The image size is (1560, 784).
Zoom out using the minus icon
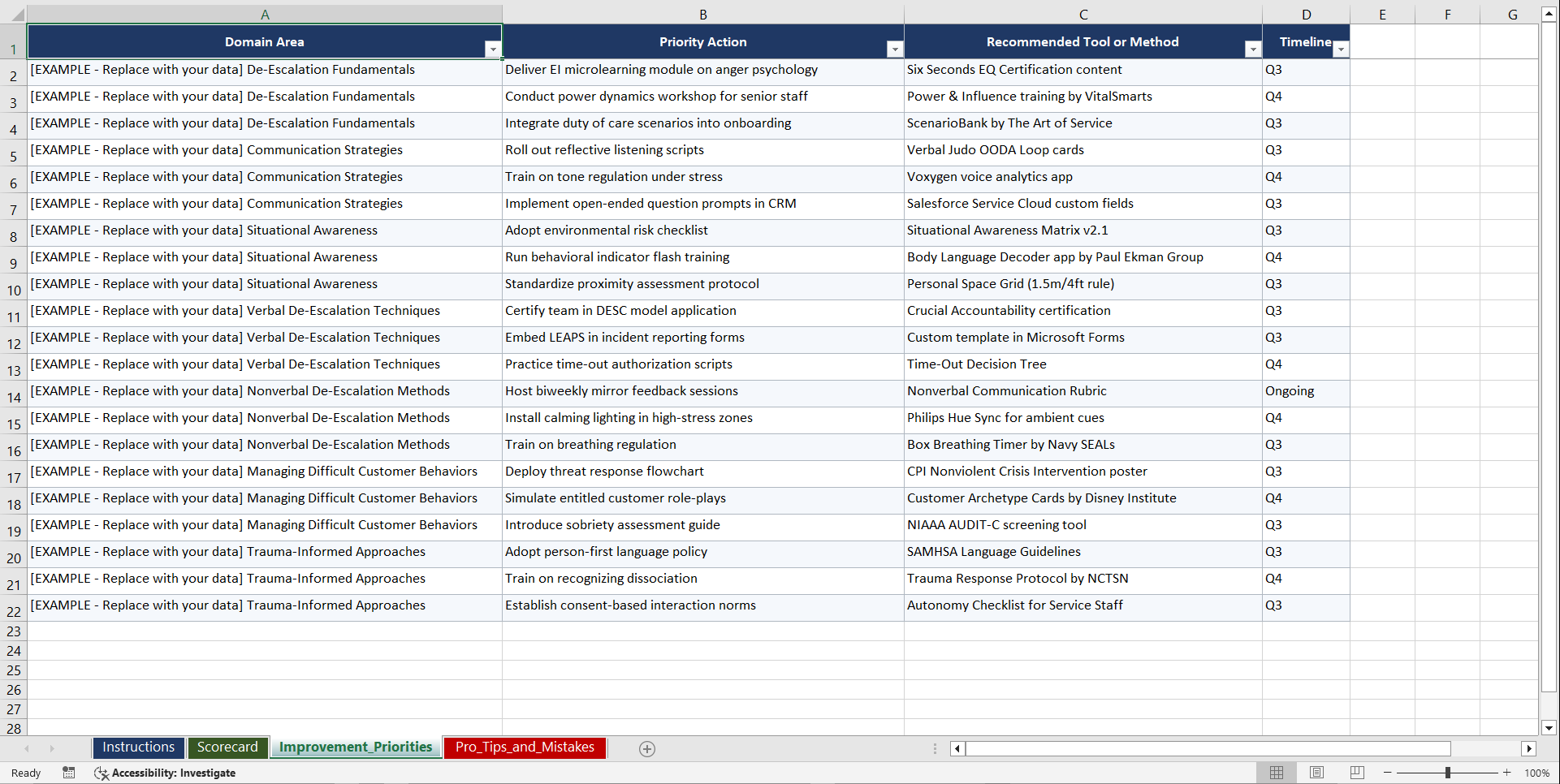click(1388, 772)
